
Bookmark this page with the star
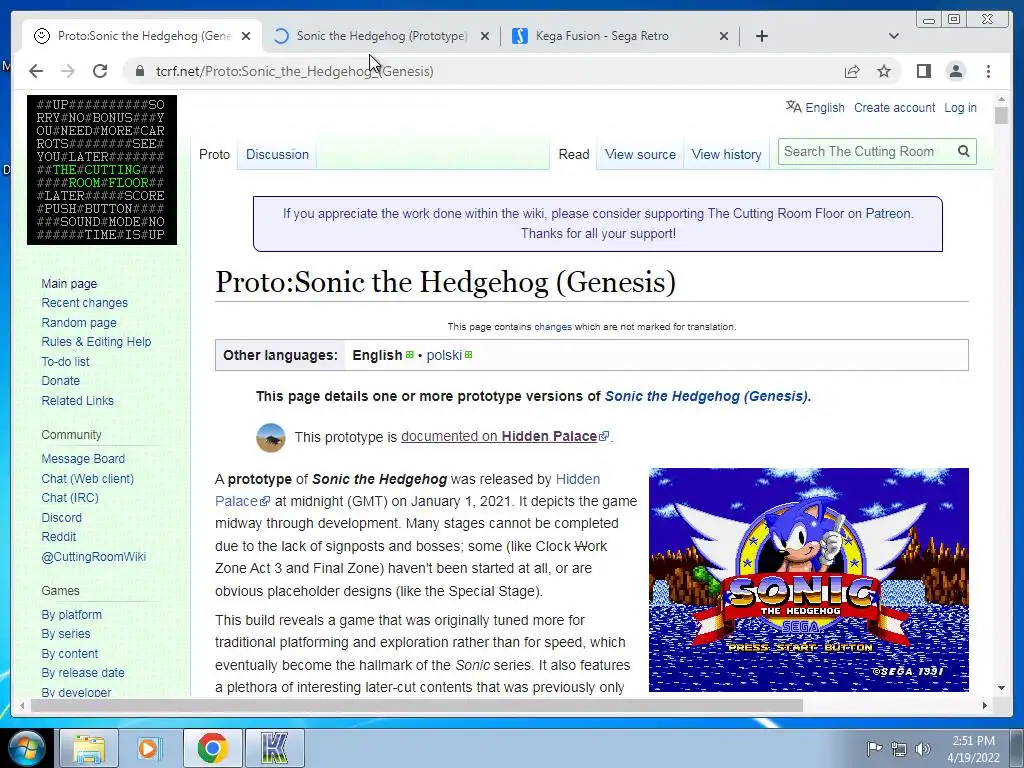point(884,71)
